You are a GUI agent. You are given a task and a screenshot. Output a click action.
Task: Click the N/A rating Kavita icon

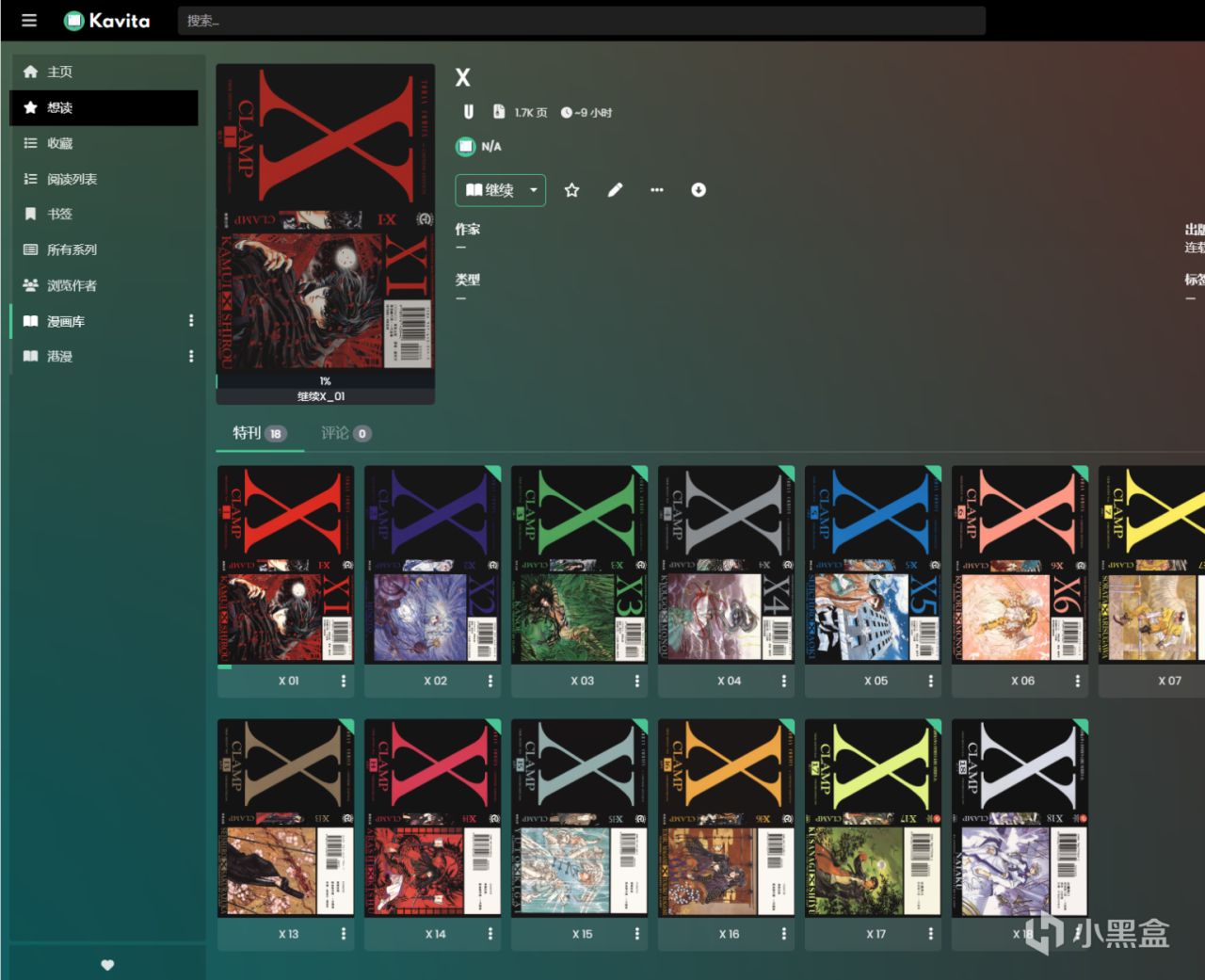pos(465,146)
